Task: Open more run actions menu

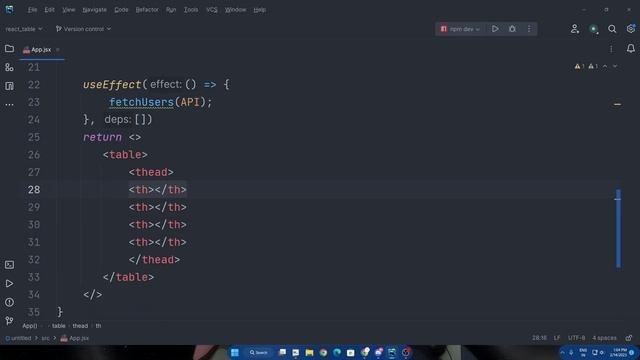Action: click(529, 29)
